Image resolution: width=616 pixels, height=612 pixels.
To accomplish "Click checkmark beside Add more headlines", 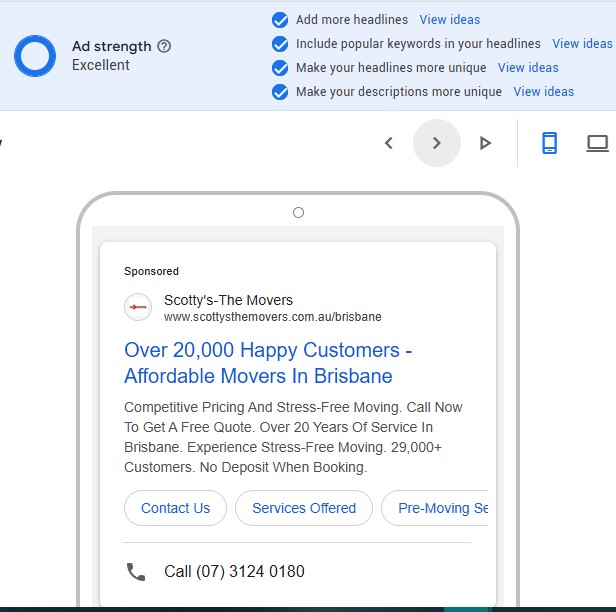I will pyautogui.click(x=280, y=20).
